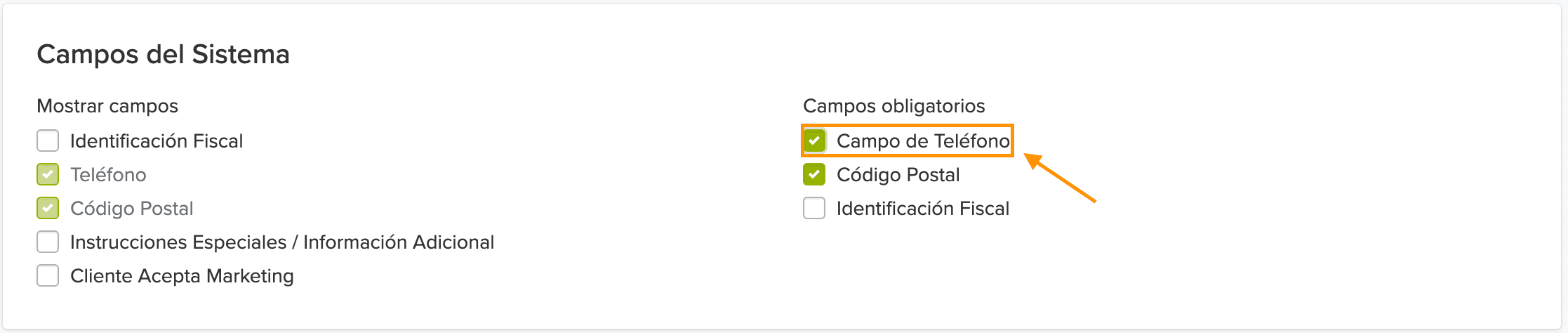Click the Código Postal label text under Mostrar campos
The image size is (1568, 333).
pyautogui.click(x=132, y=209)
